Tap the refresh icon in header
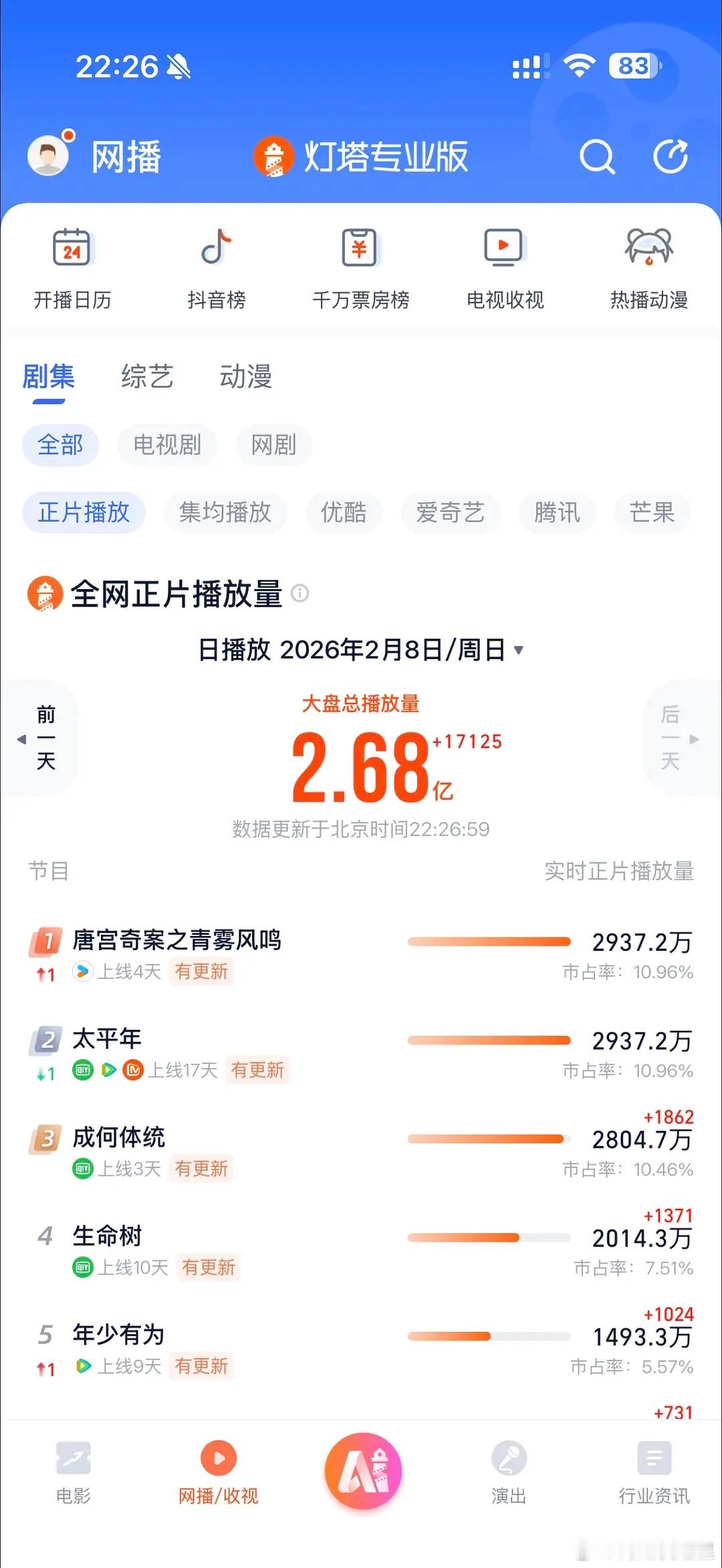The image size is (722, 1568). point(670,157)
